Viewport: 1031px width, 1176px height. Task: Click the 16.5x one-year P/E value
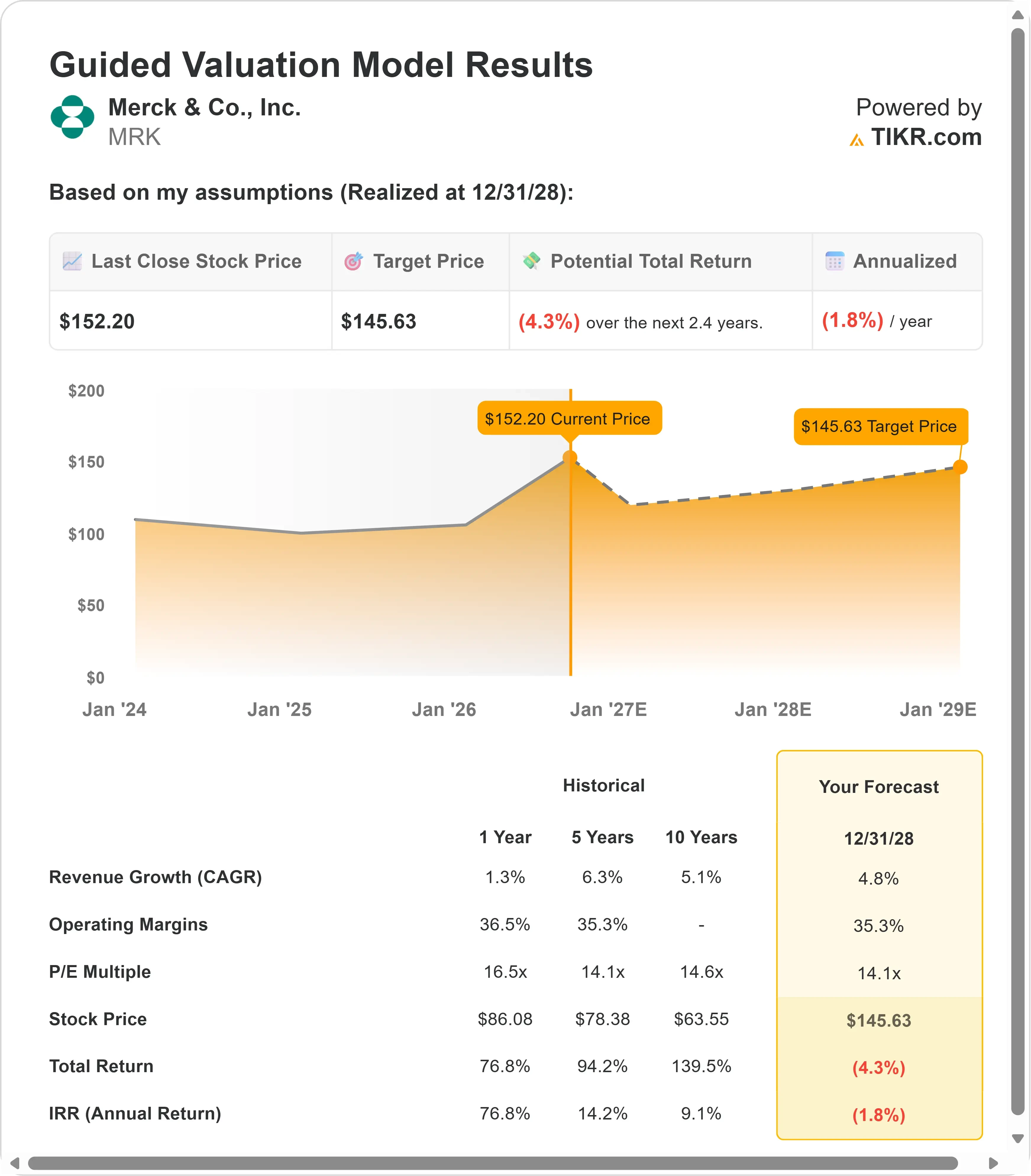tap(505, 972)
